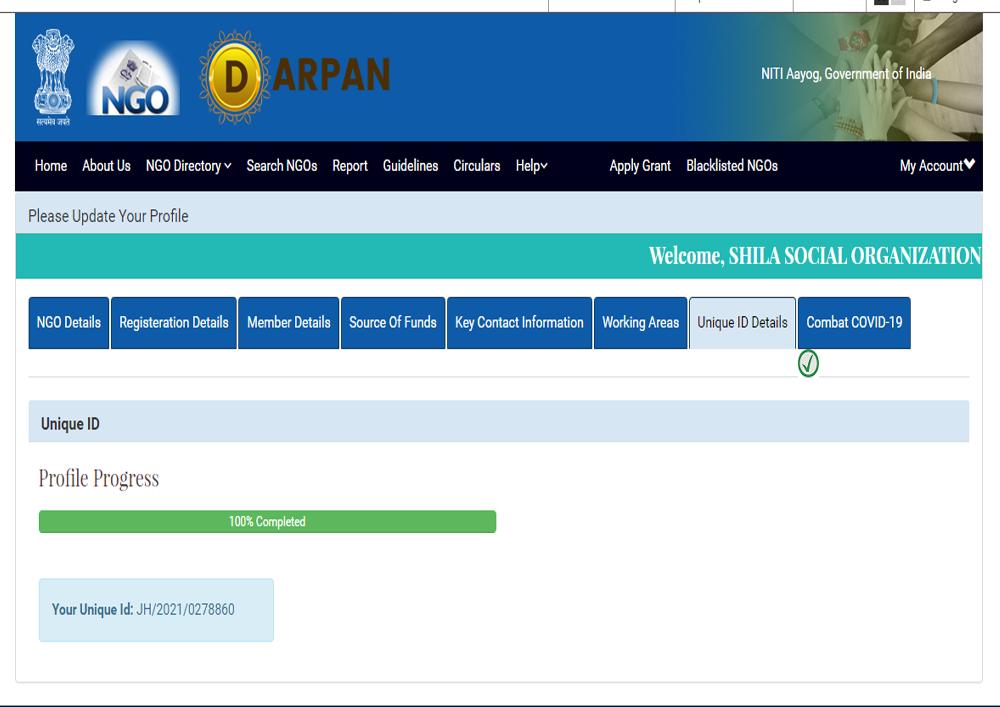Screen dimensions: 1000x707
Task: Click the NGO logo image
Action: [x=134, y=78]
